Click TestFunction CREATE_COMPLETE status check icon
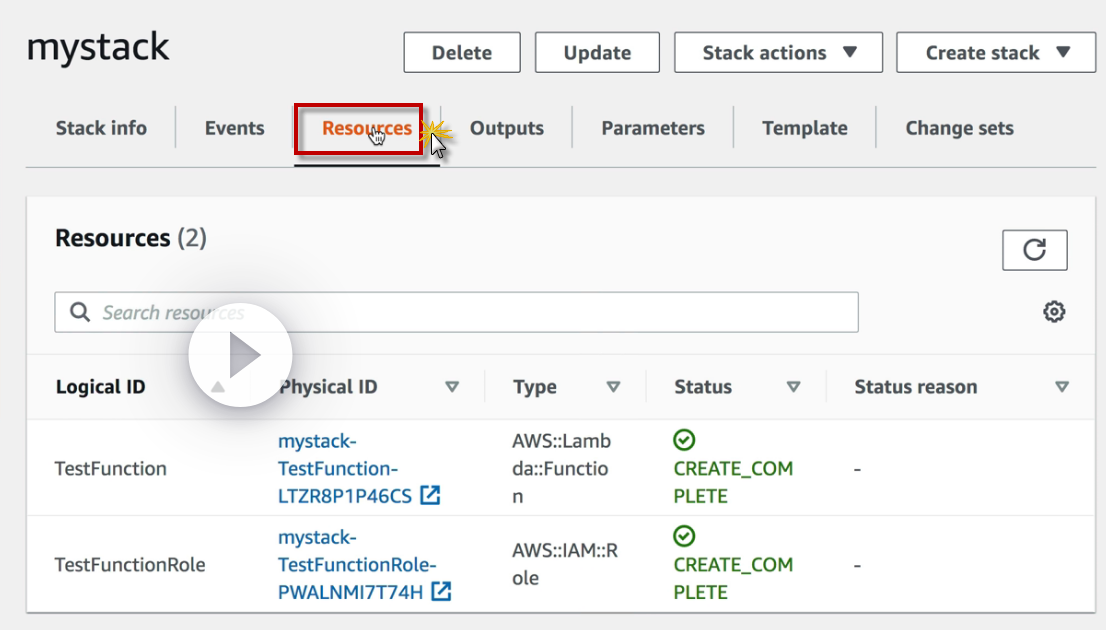Screen dimensions: 1106x630 click(684, 440)
